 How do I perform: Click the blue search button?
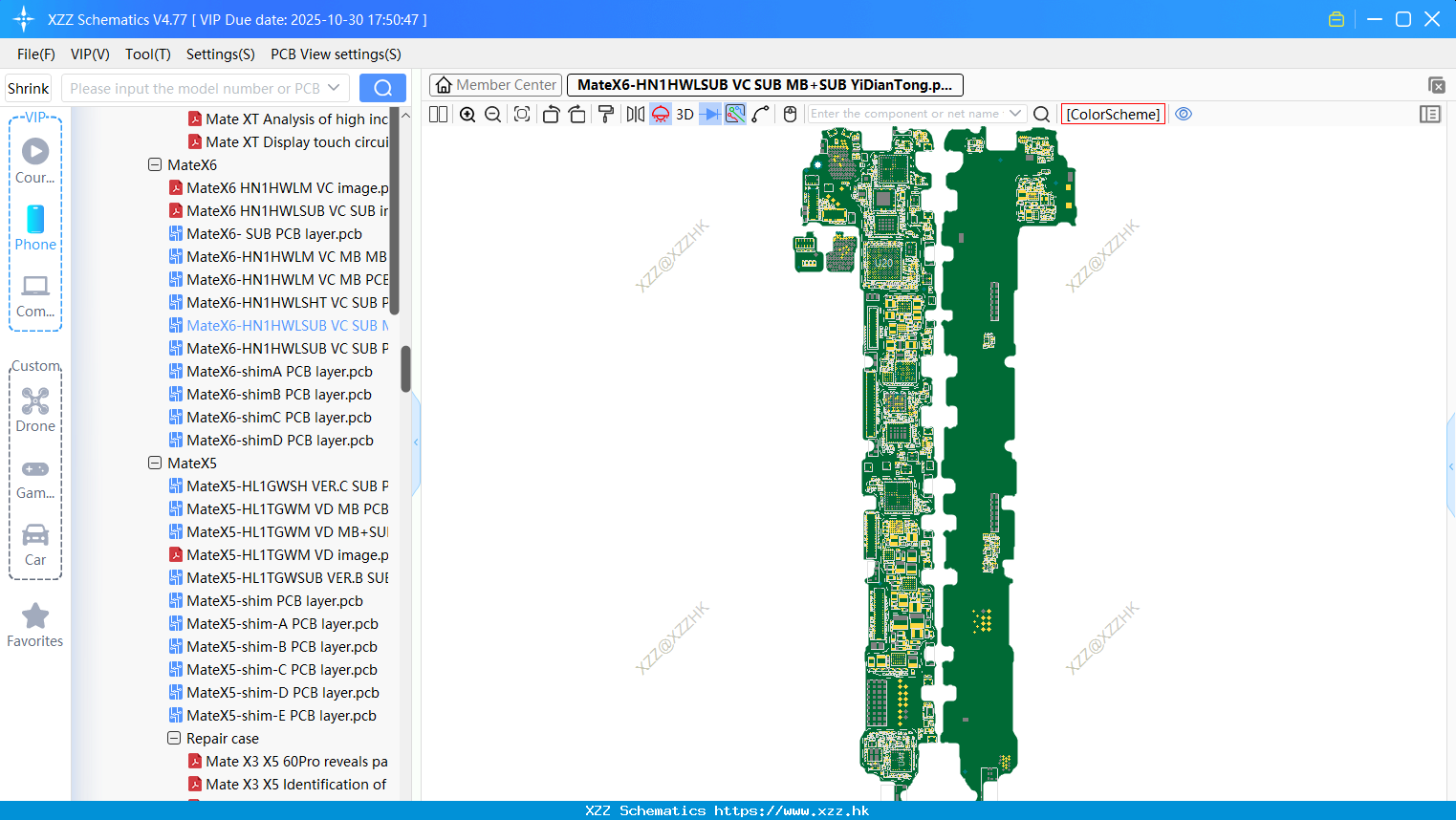coord(382,88)
